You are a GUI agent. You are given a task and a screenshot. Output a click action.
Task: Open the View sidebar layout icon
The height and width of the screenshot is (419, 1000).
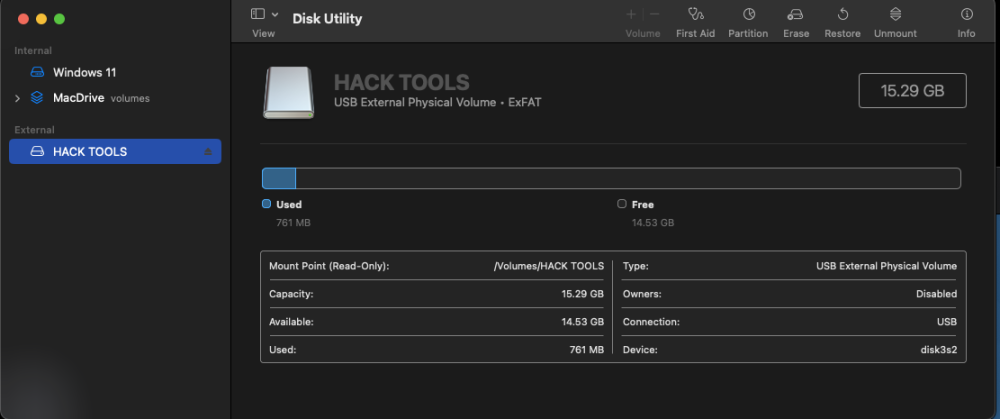click(x=258, y=14)
